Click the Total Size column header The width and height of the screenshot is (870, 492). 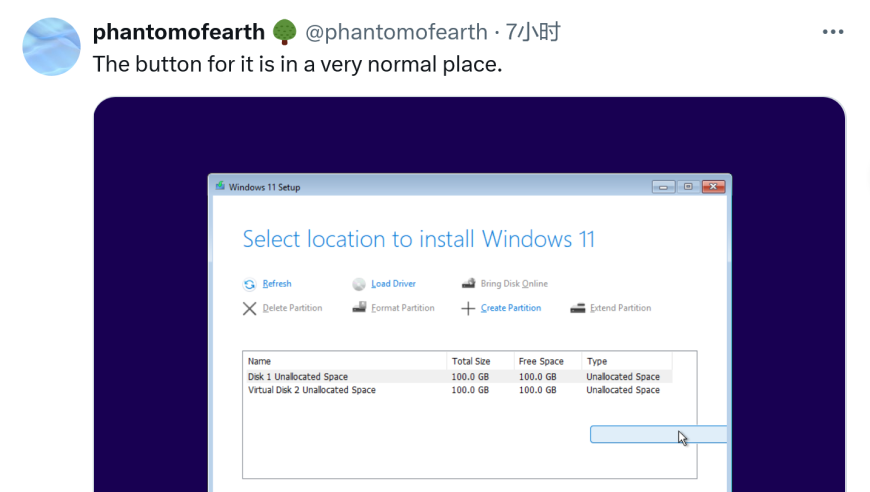480,361
